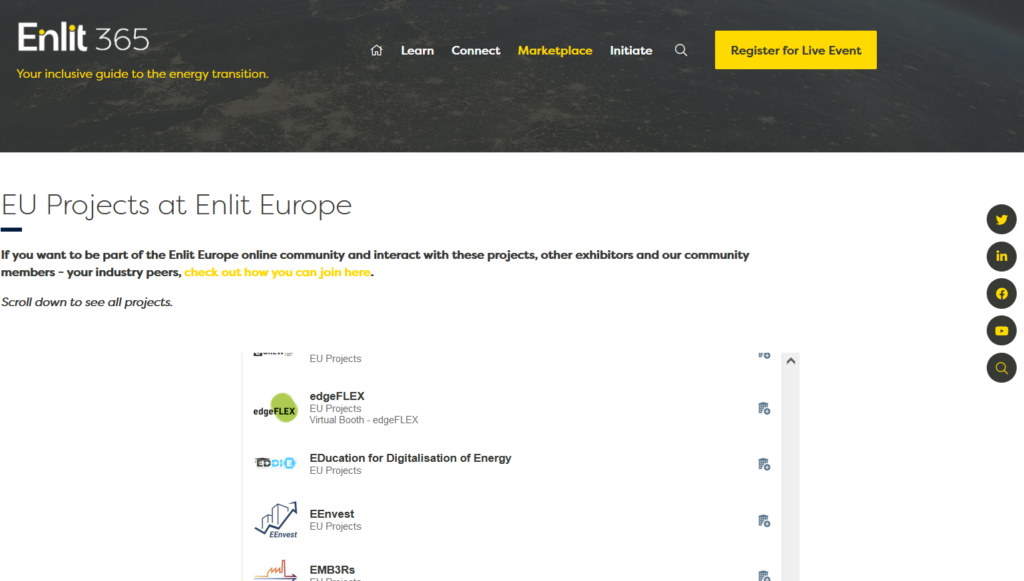The height and width of the screenshot is (581, 1024).
Task: Click the add icon beside EEnvest
Action: (764, 521)
